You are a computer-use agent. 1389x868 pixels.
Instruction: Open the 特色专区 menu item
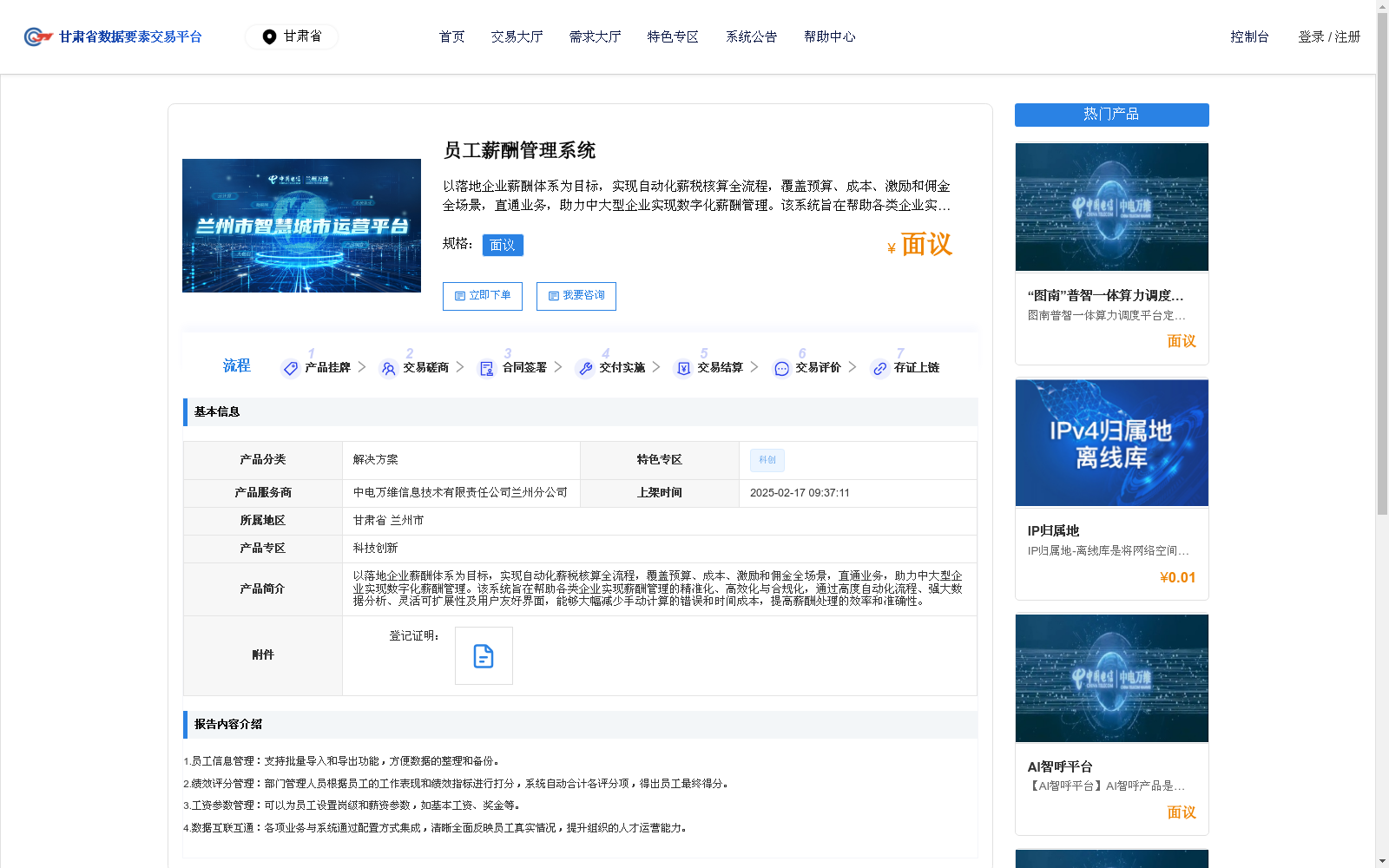click(673, 36)
